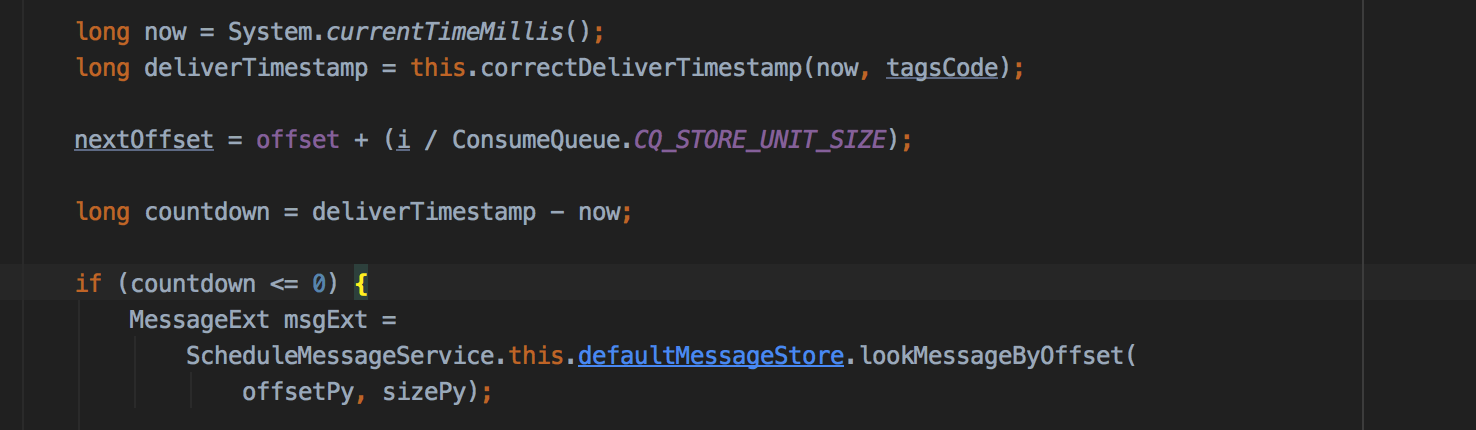This screenshot has width=1476, height=430.
Task: Place cursor on correctDeliverTimestamp method name
Action: click(642, 68)
